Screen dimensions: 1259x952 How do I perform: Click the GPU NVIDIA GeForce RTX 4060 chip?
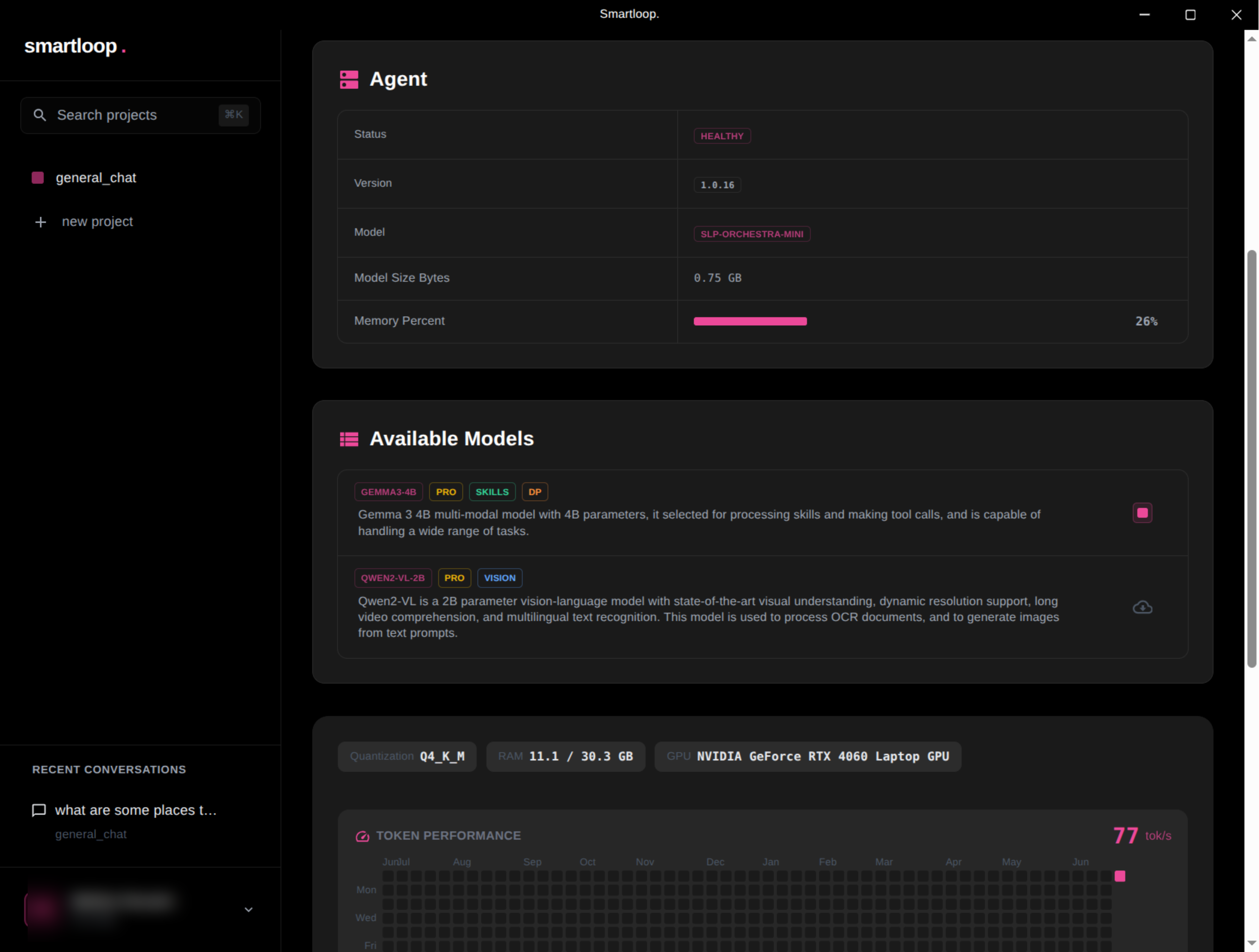pos(807,756)
